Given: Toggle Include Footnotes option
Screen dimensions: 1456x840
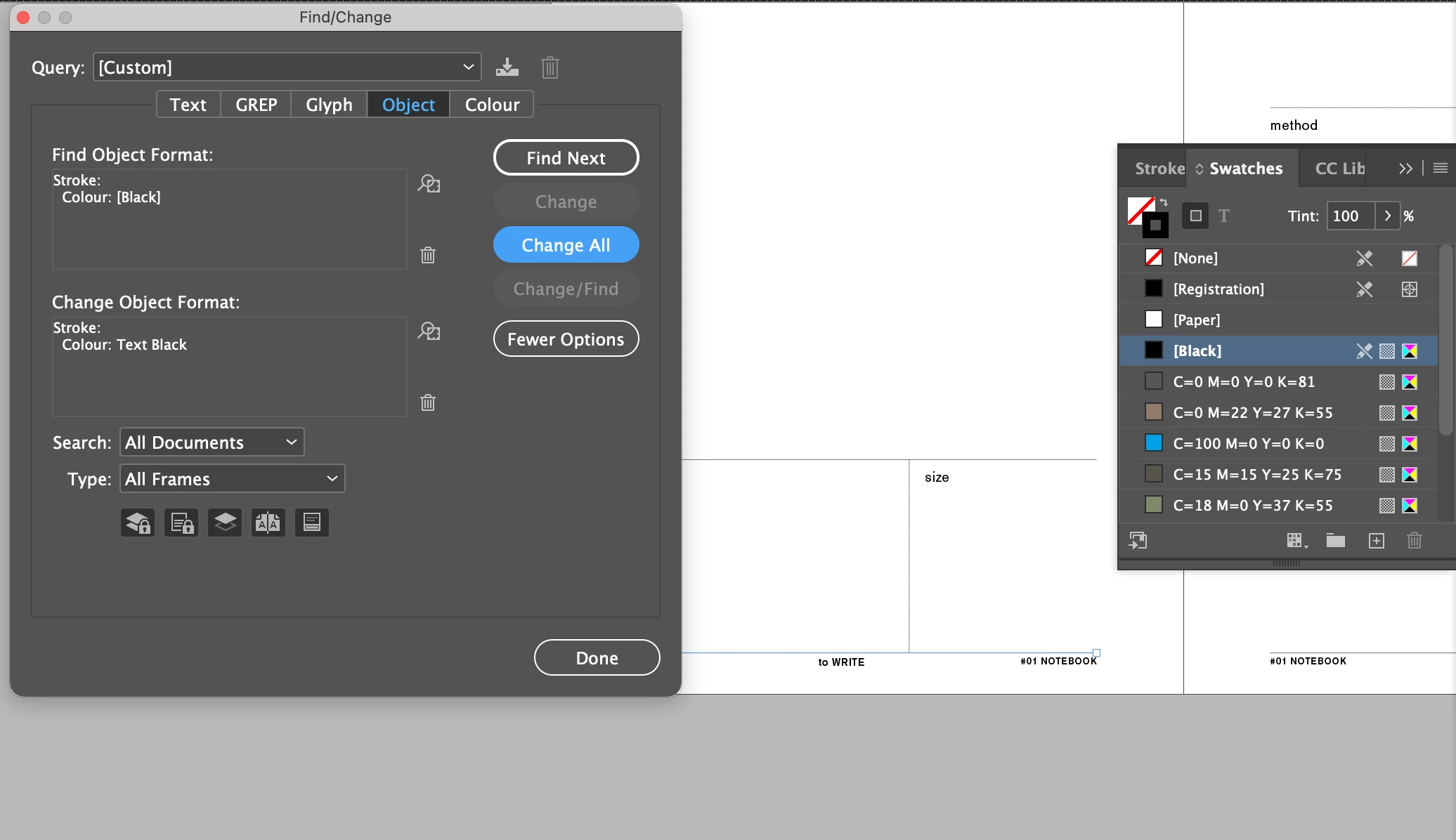Looking at the screenshot, I should (312, 523).
